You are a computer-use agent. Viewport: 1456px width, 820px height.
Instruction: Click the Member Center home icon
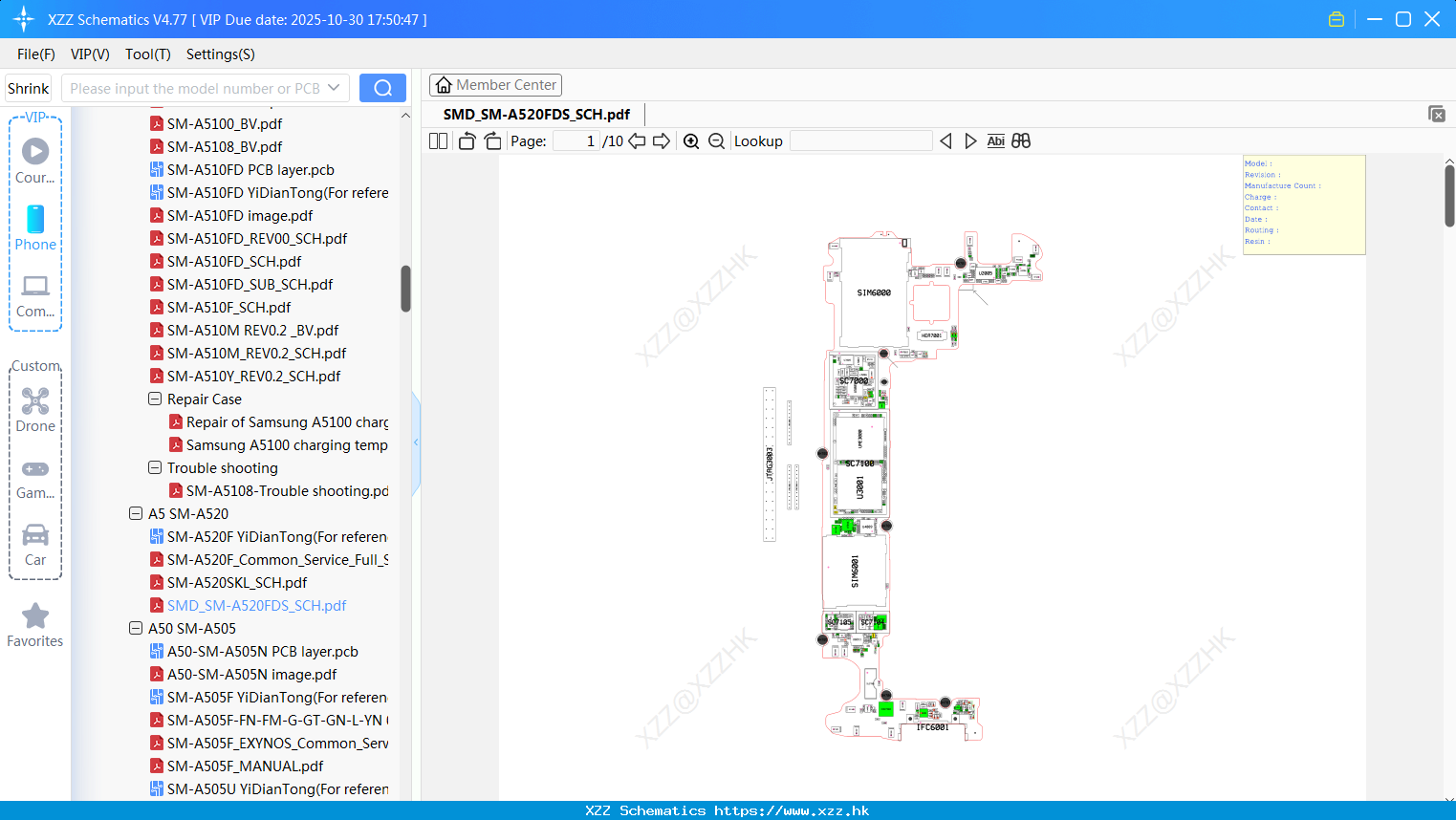(x=444, y=85)
